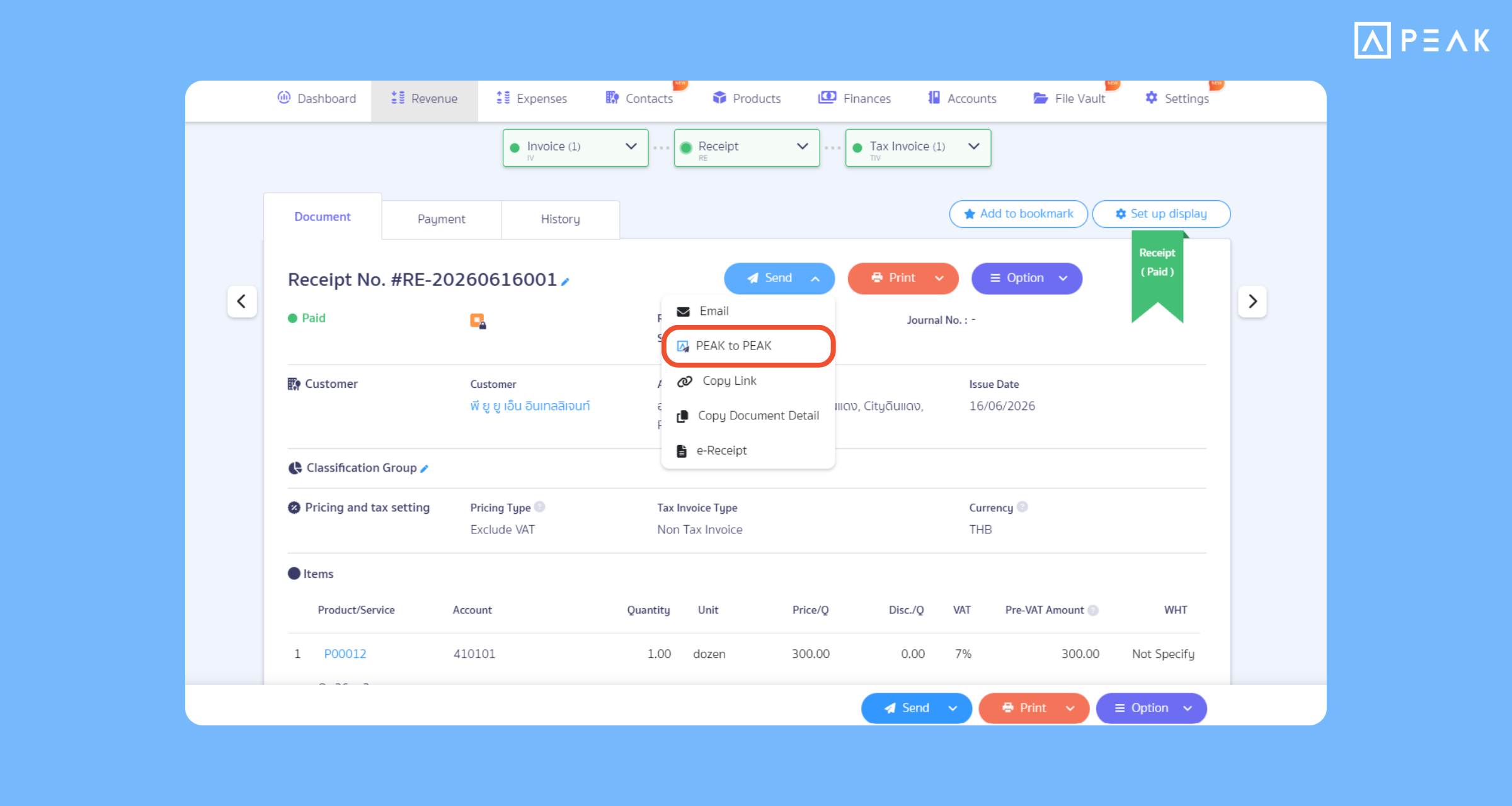Click Pre-VAT Amount help icon
1512x806 pixels.
click(1093, 610)
